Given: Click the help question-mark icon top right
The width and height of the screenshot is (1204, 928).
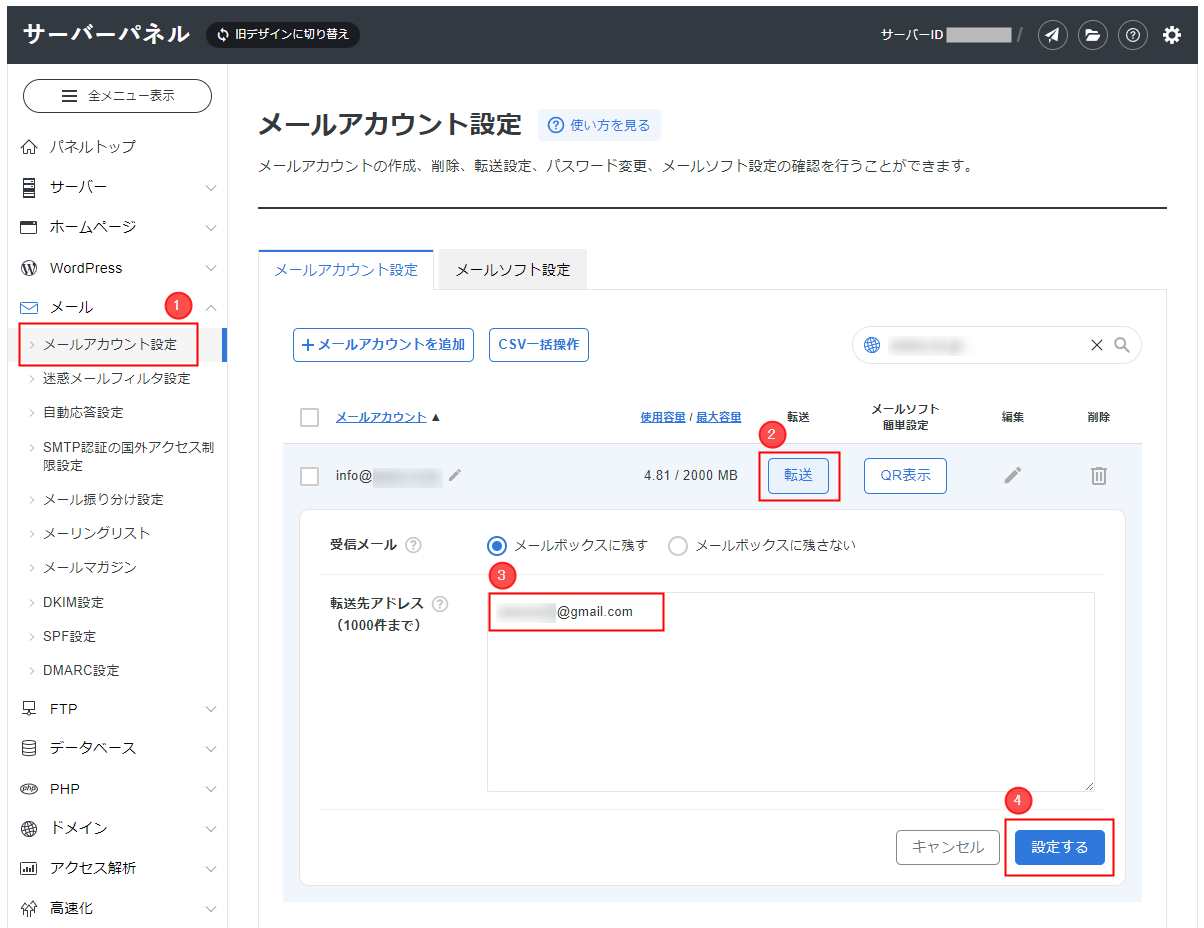Looking at the screenshot, I should [1132, 35].
